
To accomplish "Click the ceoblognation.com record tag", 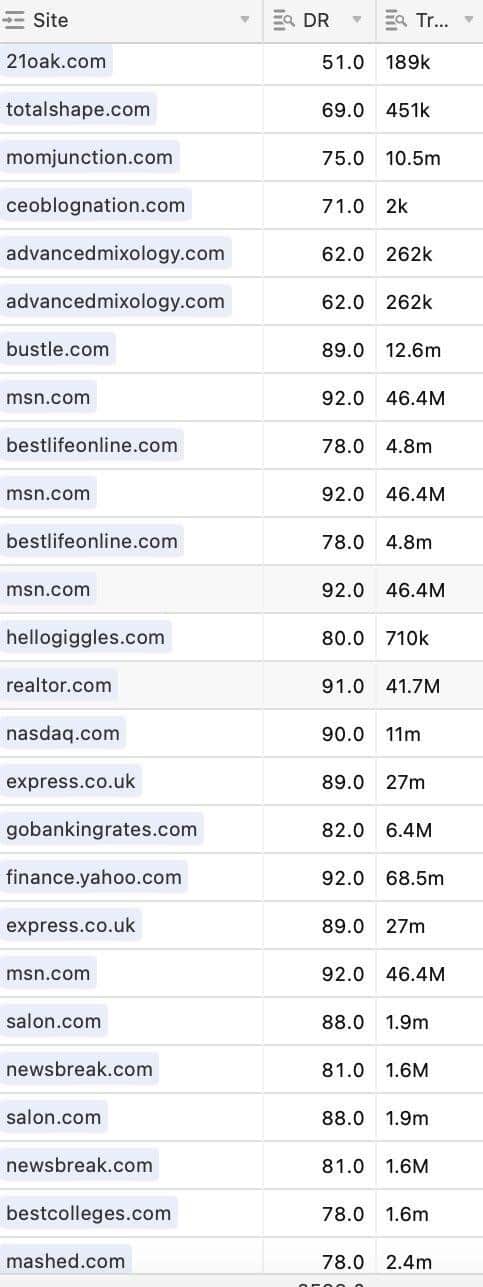I will [96, 205].
